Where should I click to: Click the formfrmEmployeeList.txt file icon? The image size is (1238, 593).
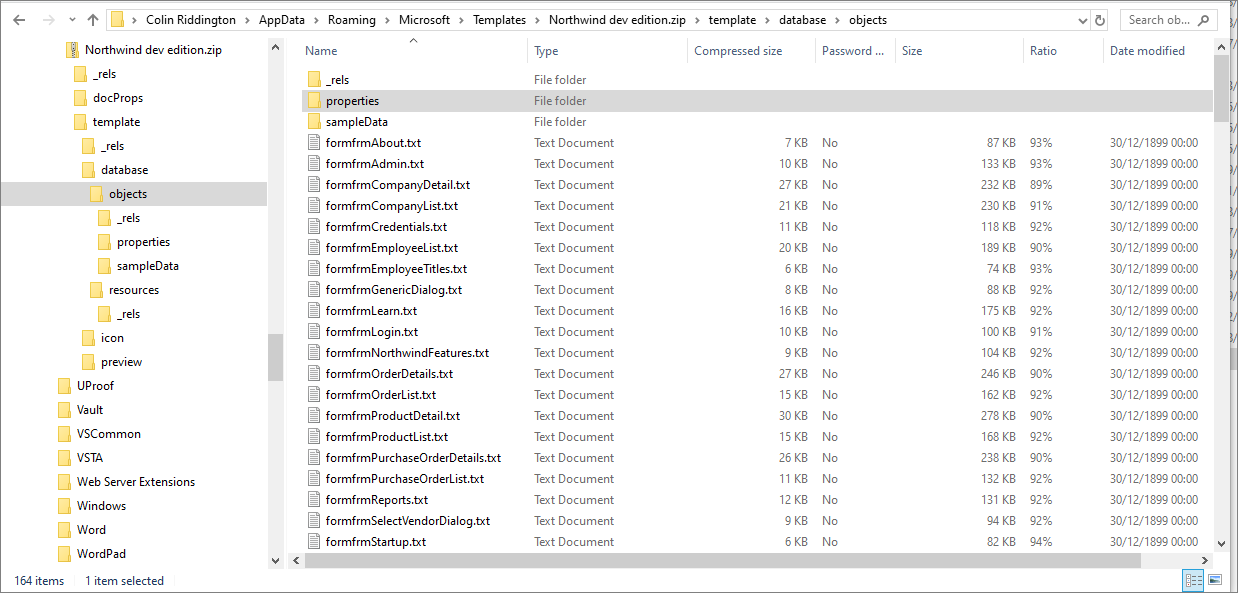314,248
